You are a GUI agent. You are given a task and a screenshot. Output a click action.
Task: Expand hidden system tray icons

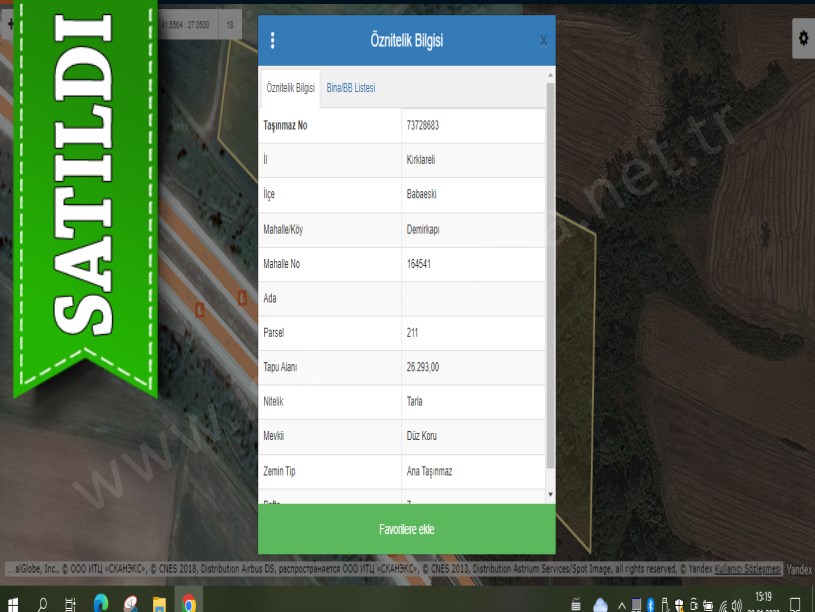621,605
